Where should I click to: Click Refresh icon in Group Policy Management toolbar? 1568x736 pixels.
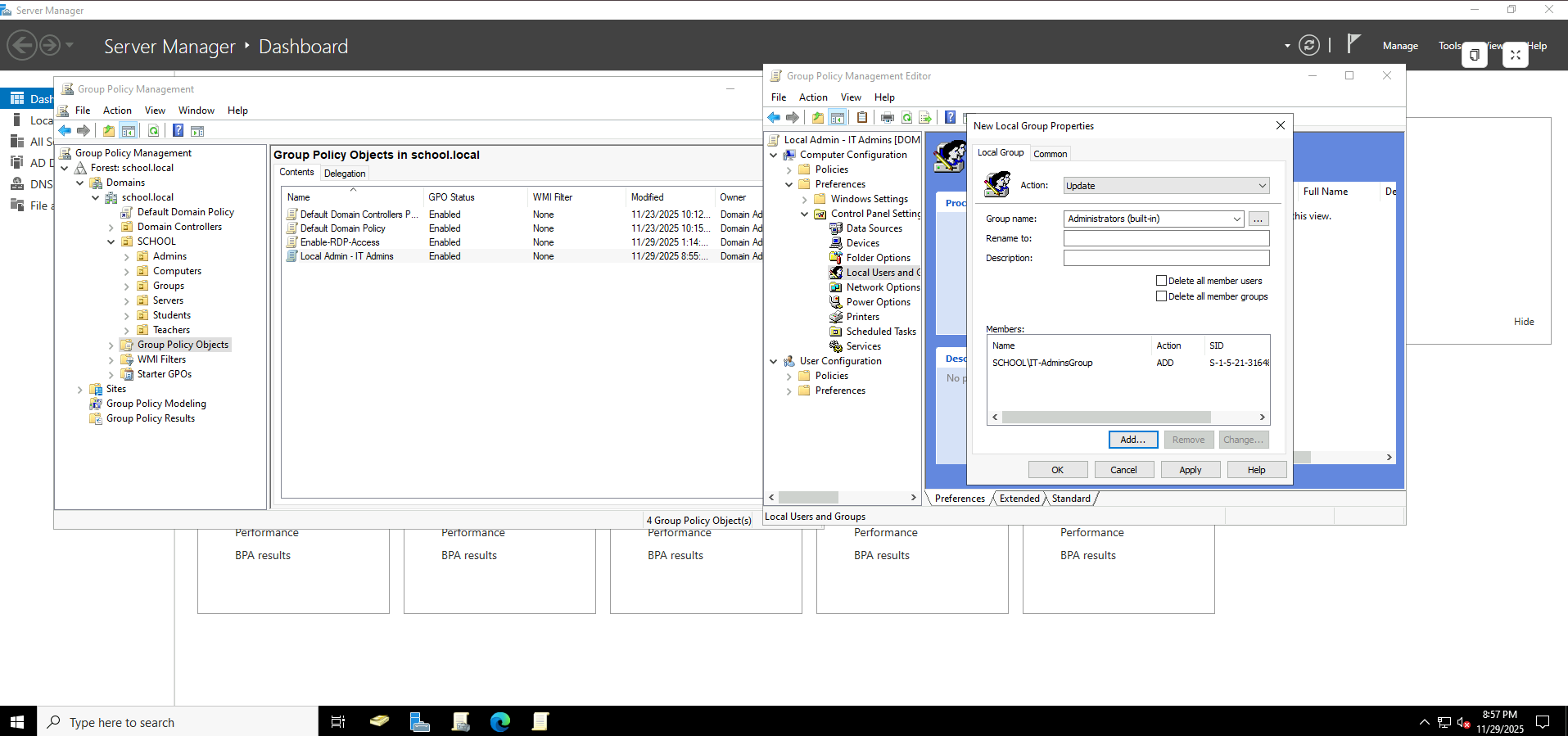[153, 131]
